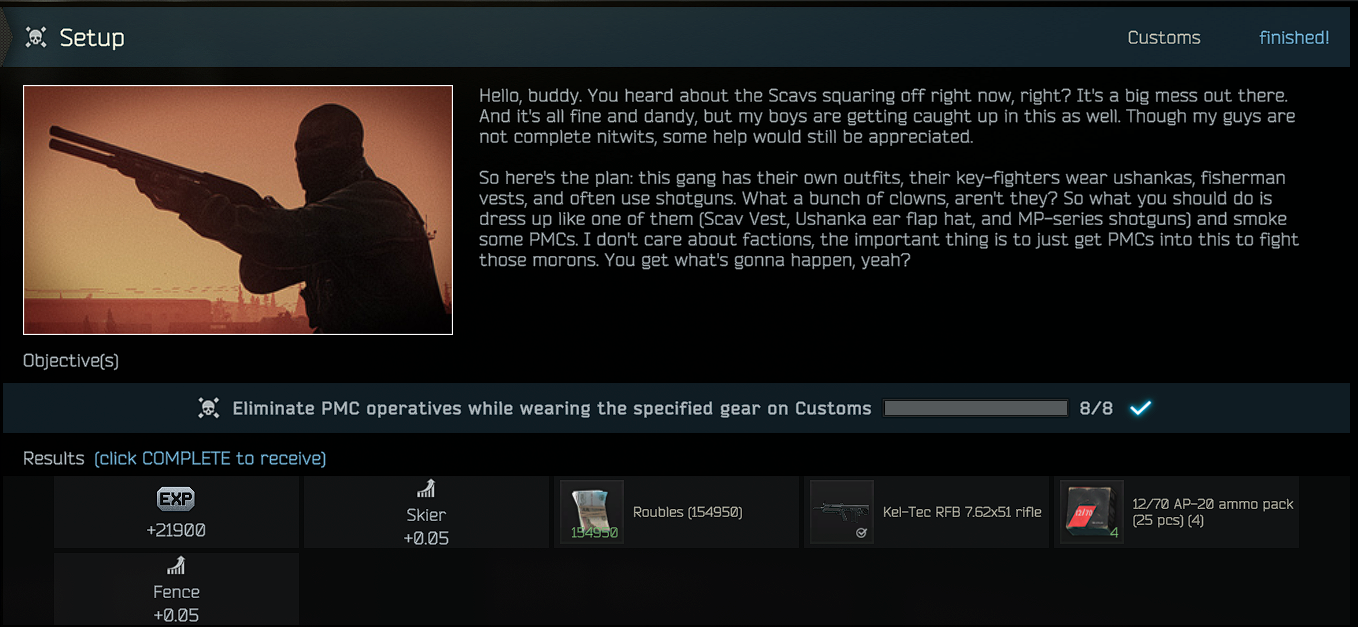Click the EXP reward badge icon

click(176, 499)
